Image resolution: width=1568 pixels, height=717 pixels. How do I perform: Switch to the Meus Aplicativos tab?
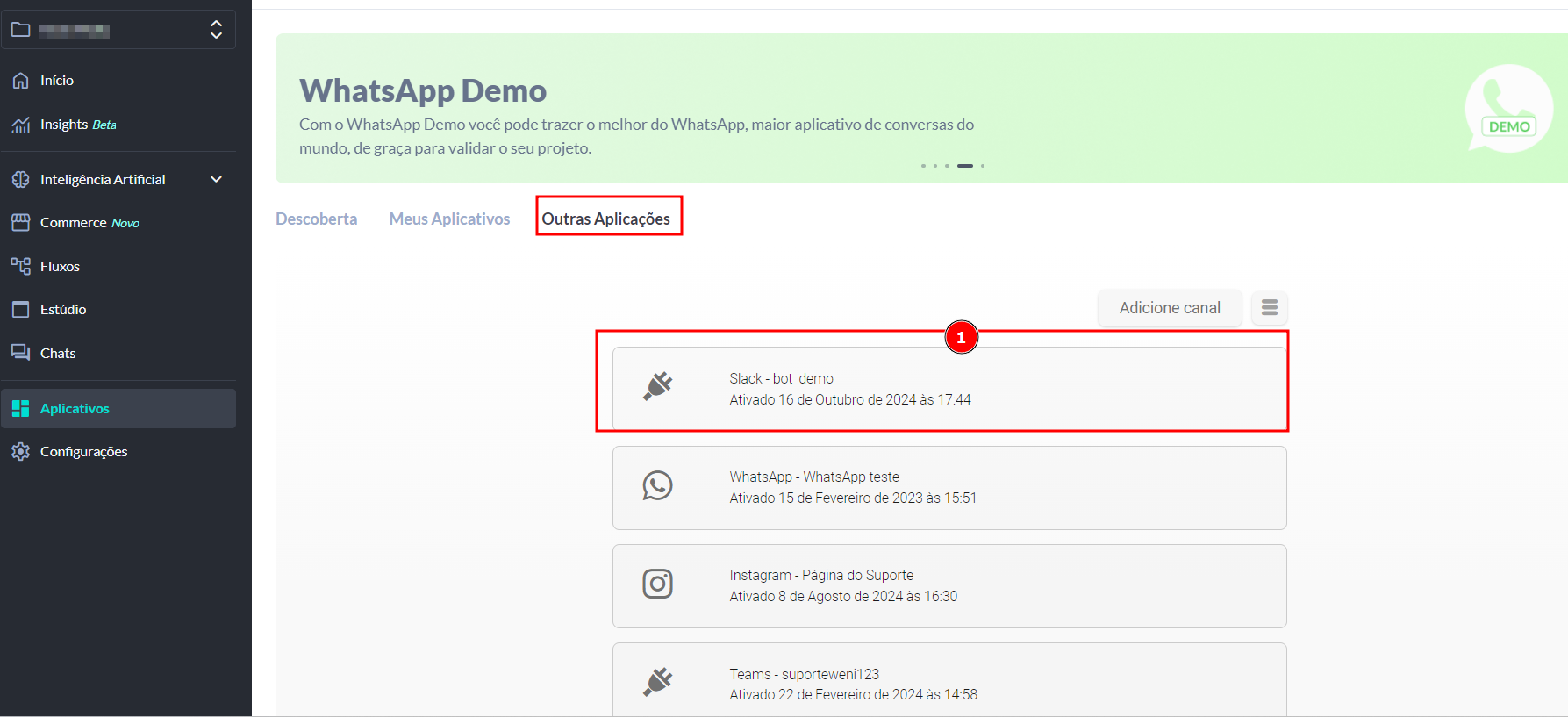tap(449, 219)
